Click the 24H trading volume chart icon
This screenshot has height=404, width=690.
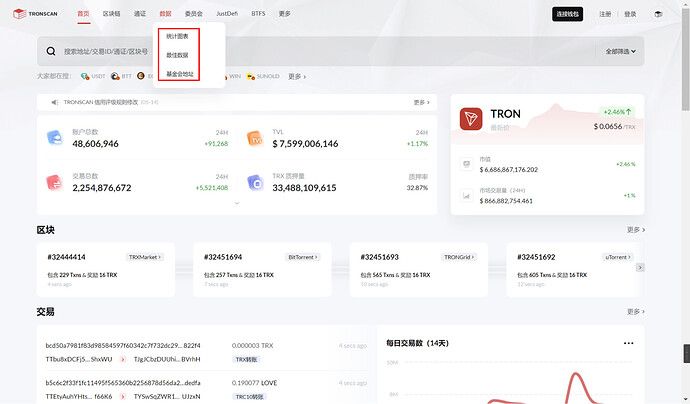466,195
